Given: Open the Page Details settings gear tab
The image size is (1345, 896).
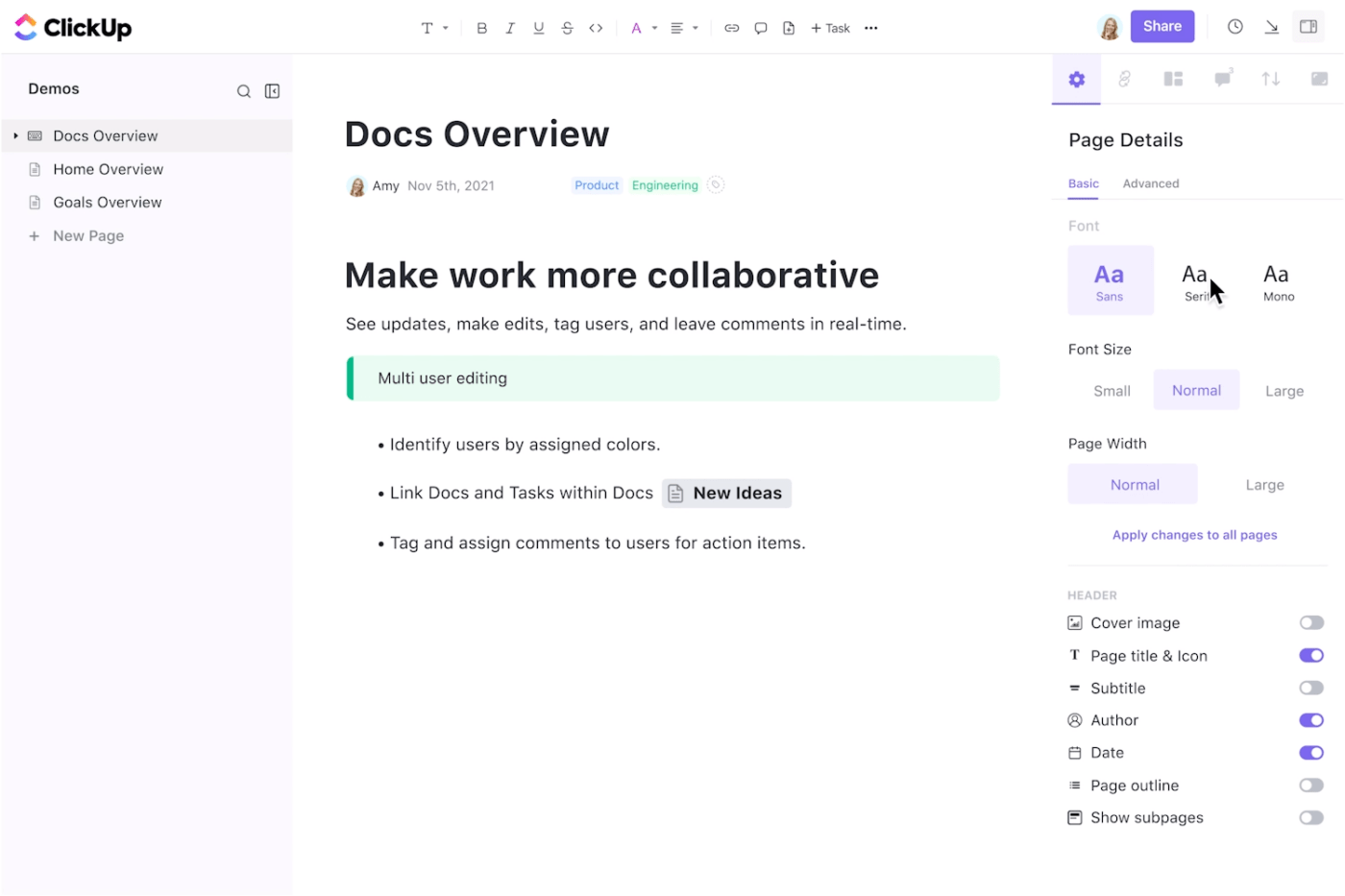Looking at the screenshot, I should point(1077,79).
